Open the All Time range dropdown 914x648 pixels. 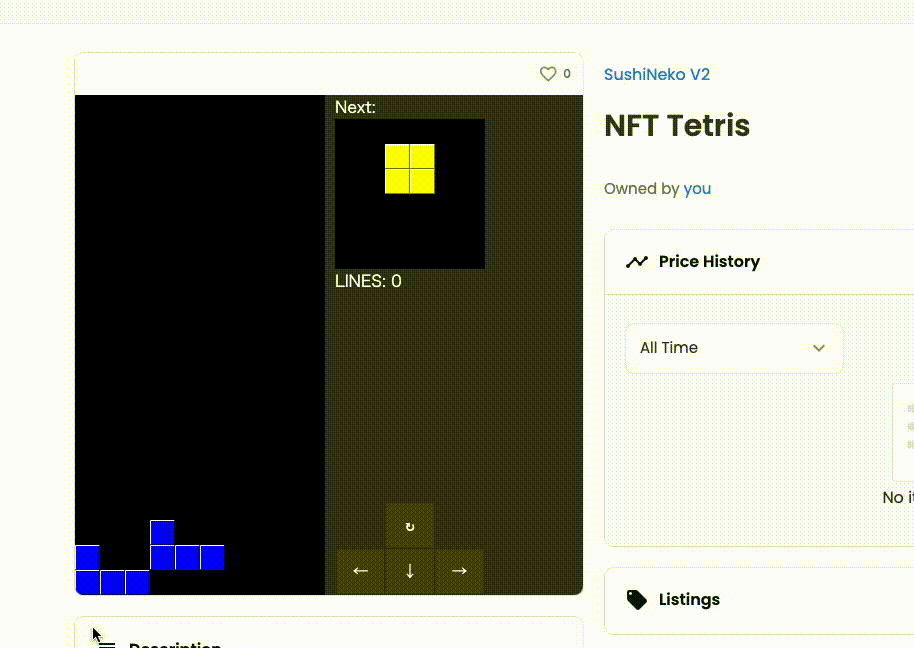(734, 348)
